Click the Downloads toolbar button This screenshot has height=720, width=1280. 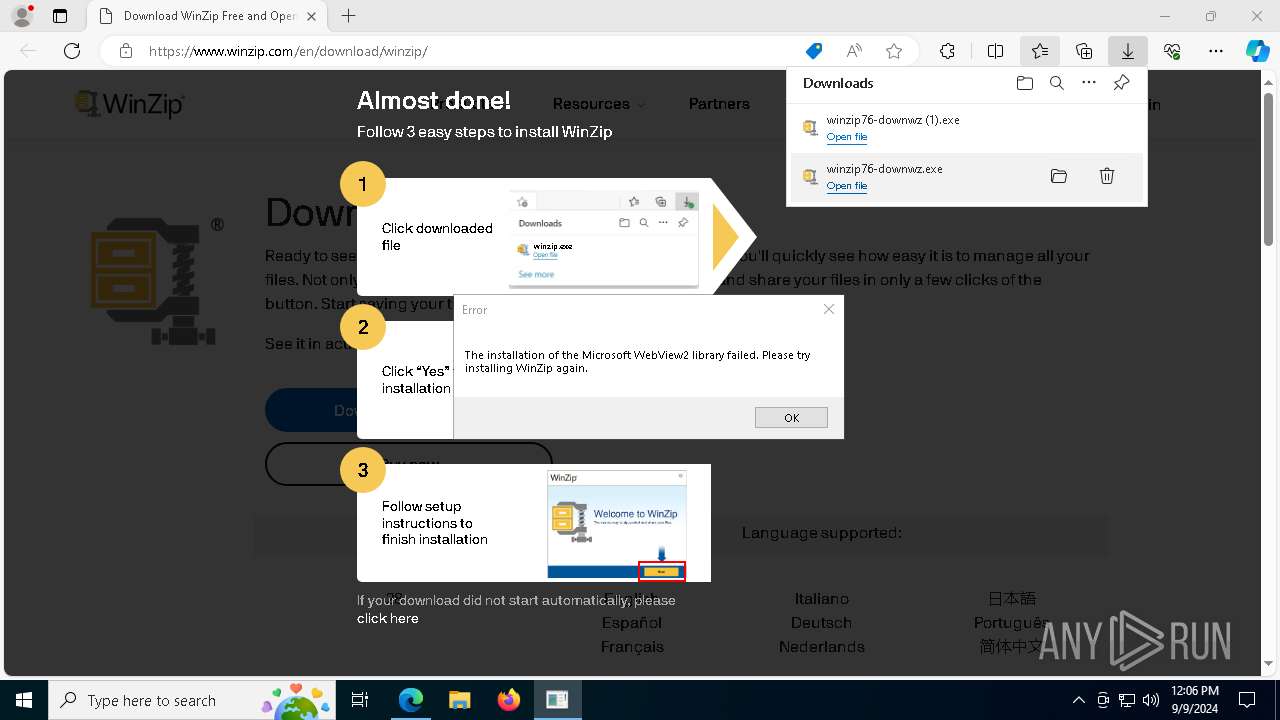pyautogui.click(x=1127, y=51)
